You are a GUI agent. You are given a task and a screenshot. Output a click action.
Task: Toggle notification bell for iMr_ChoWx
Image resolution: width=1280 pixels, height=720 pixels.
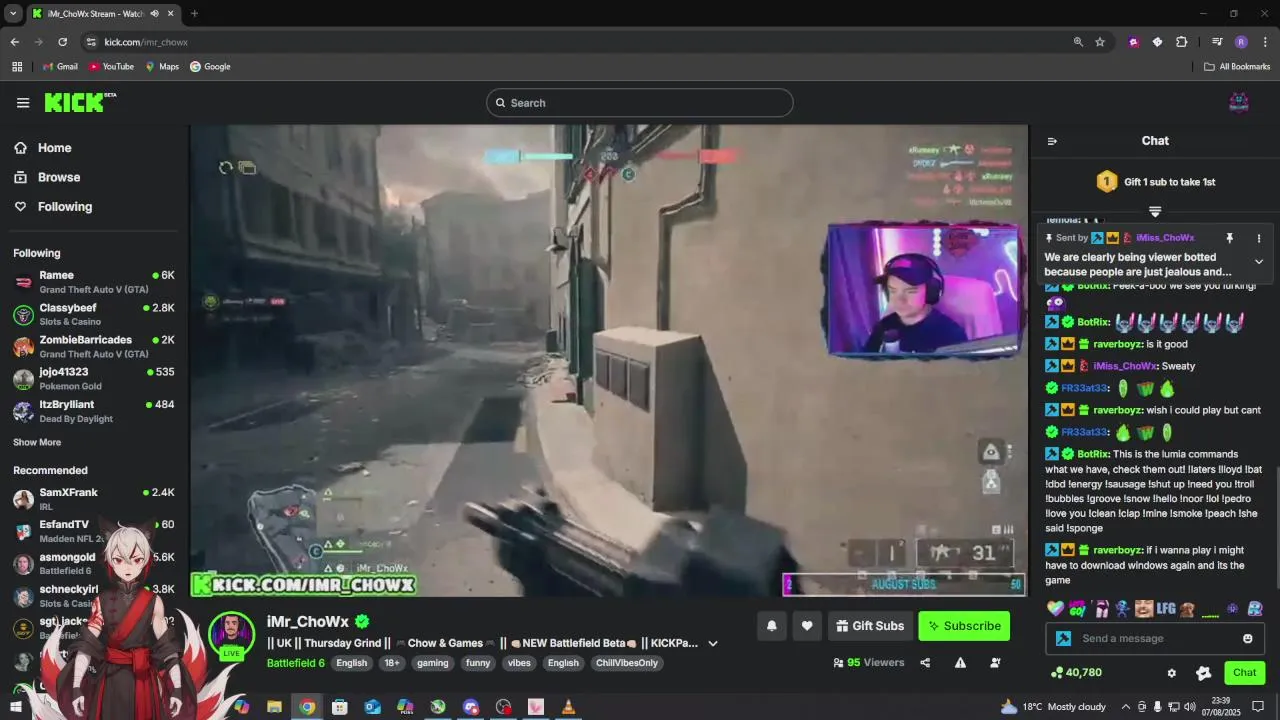pyautogui.click(x=772, y=626)
